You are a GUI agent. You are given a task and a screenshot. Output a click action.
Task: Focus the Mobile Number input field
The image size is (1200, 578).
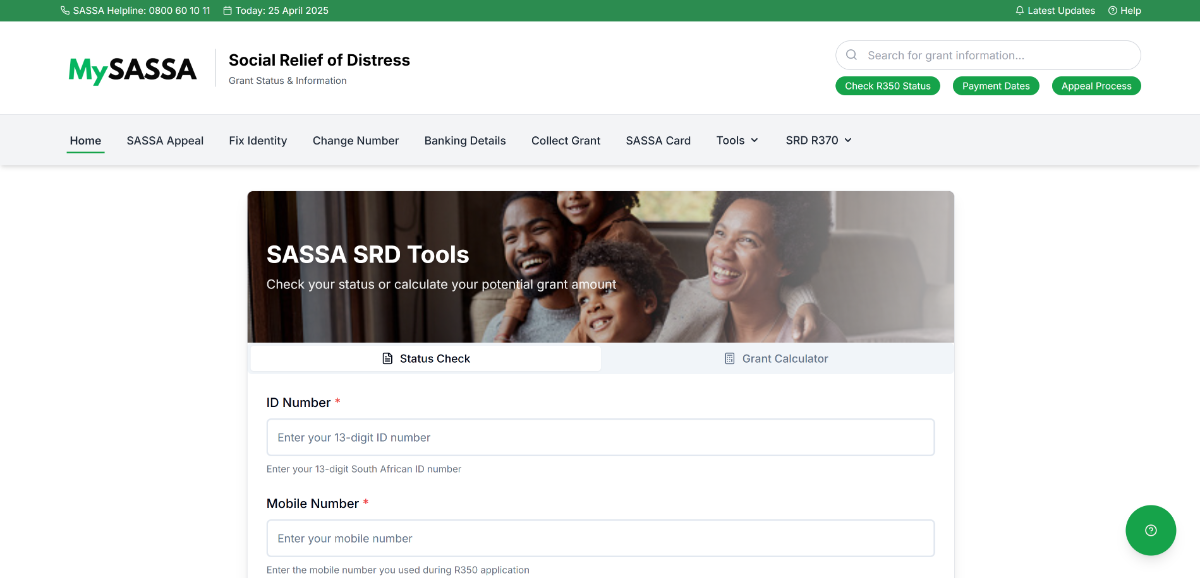(x=600, y=538)
